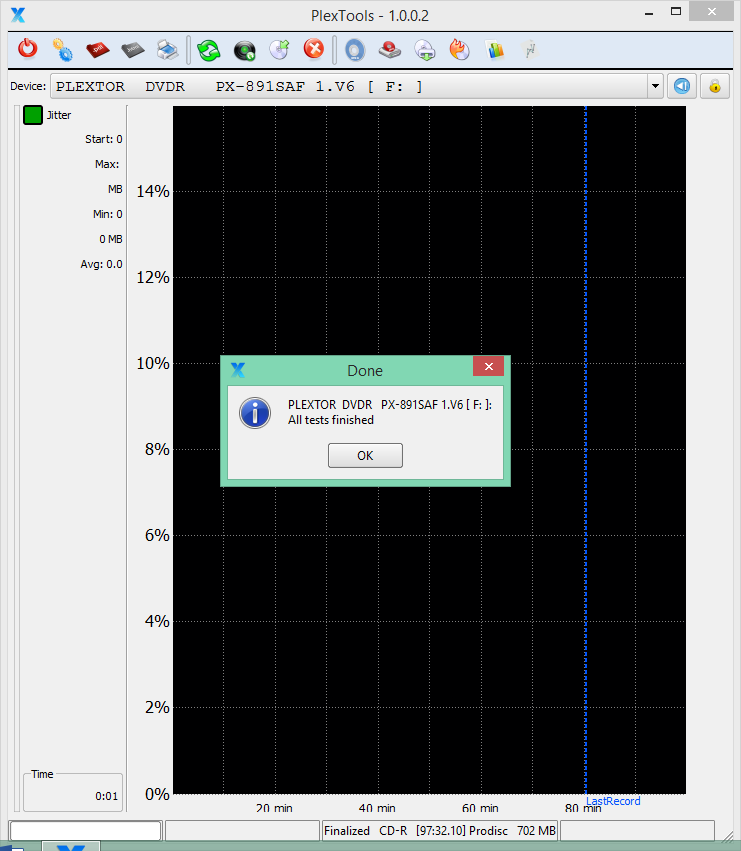Click the empty white status bar field

[x=86, y=830]
